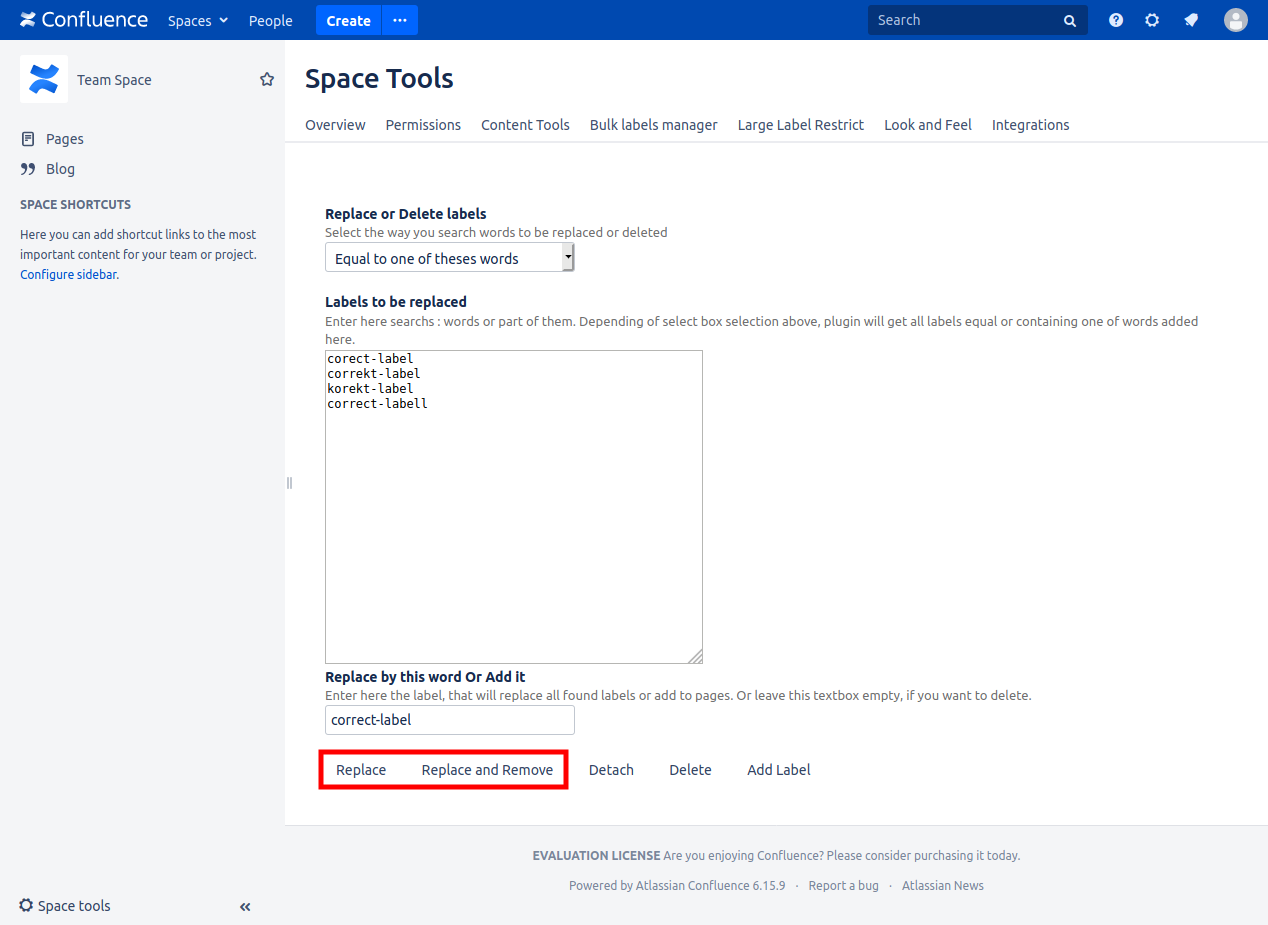Open the notifications icon in header
1268x925 pixels.
pyautogui.click(x=1191, y=20)
